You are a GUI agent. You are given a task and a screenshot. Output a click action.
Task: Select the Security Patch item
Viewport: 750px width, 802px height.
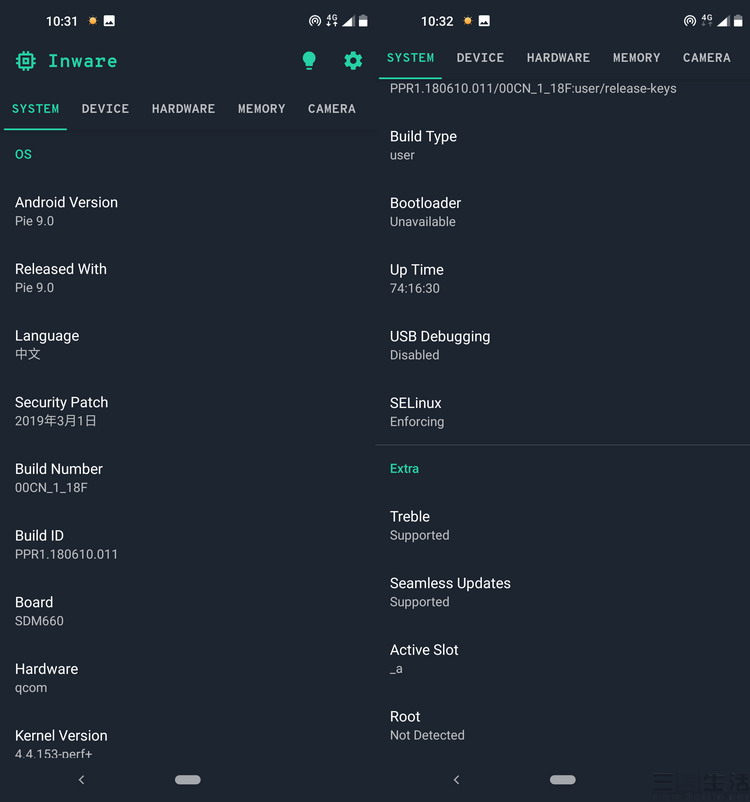pos(61,411)
